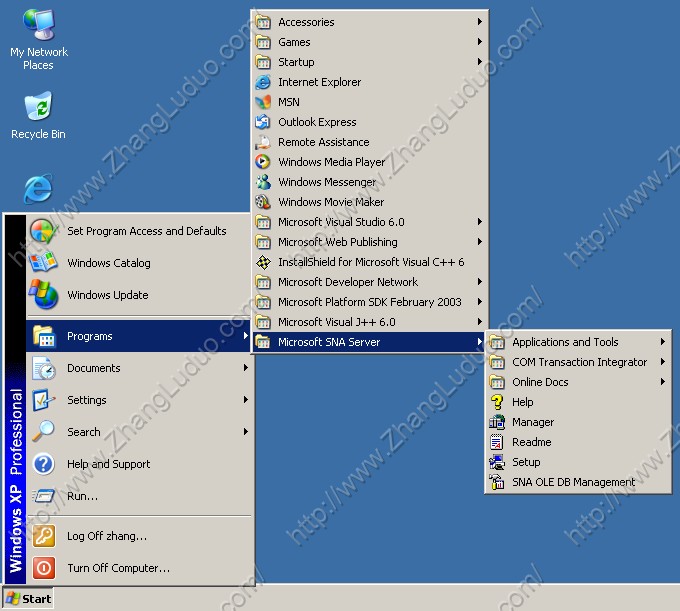Click the Readme text in SNA submenu
The image size is (680, 611).
[x=532, y=442]
